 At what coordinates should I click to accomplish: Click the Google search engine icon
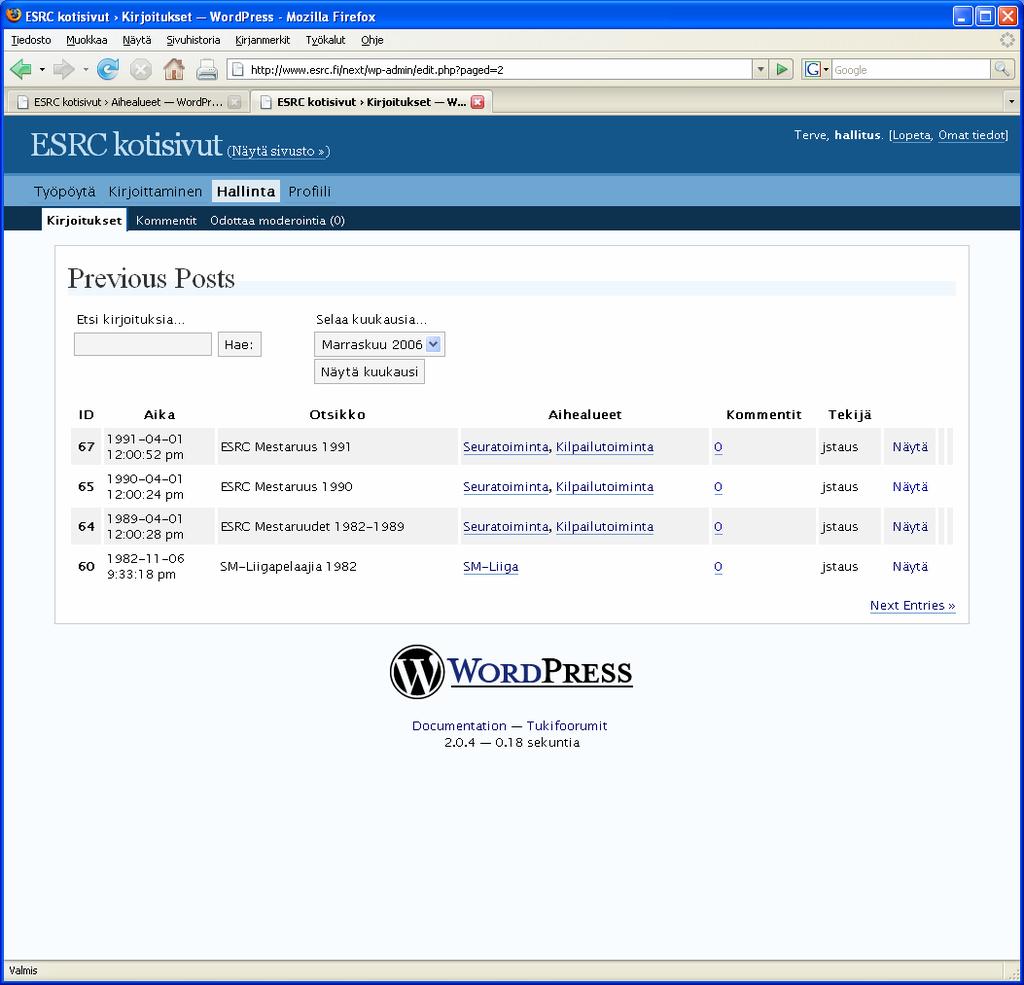pos(812,69)
